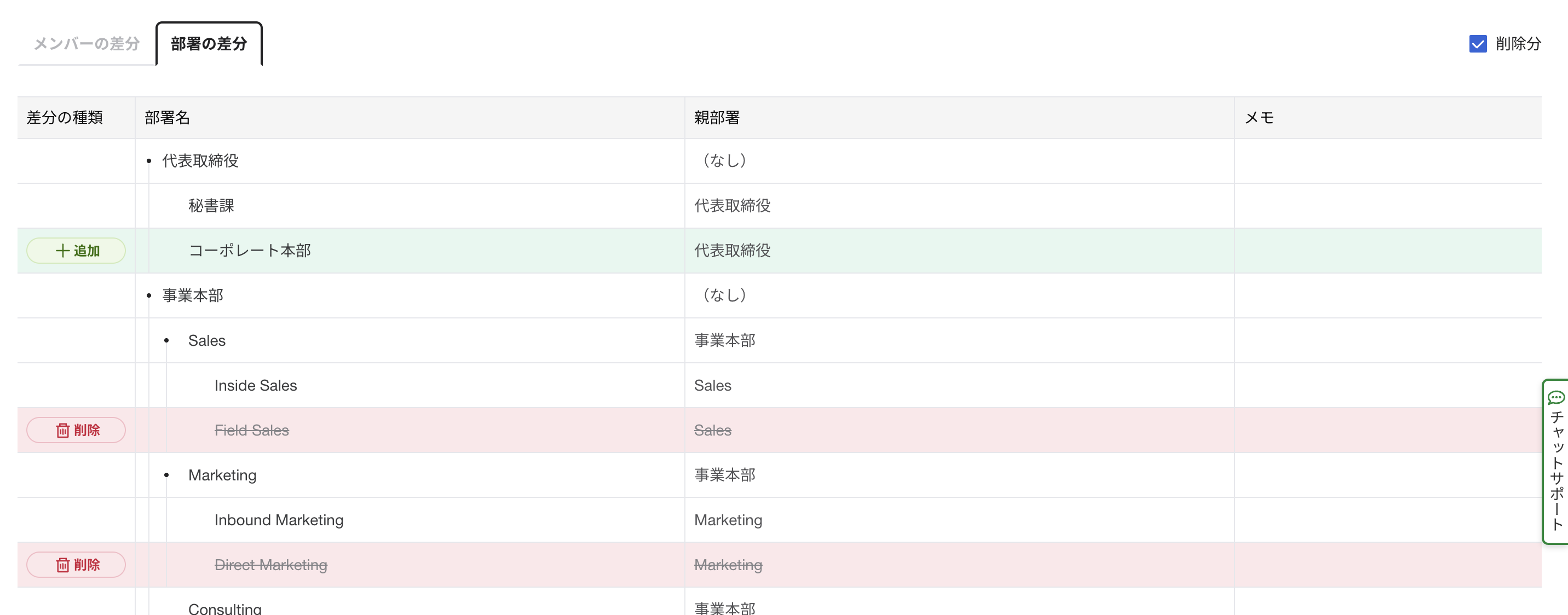Click the plus icon on コーポレート本部 row

click(x=62, y=251)
